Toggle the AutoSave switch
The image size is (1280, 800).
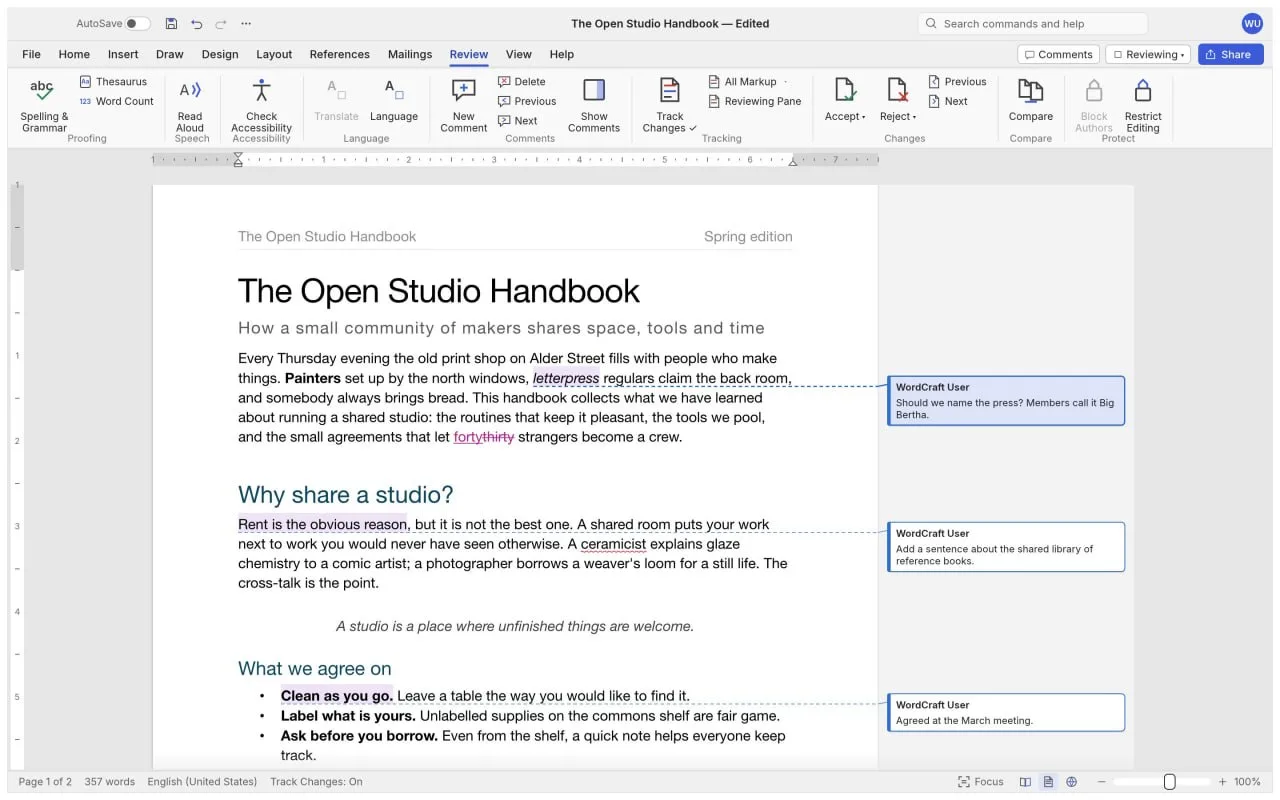[x=138, y=24]
